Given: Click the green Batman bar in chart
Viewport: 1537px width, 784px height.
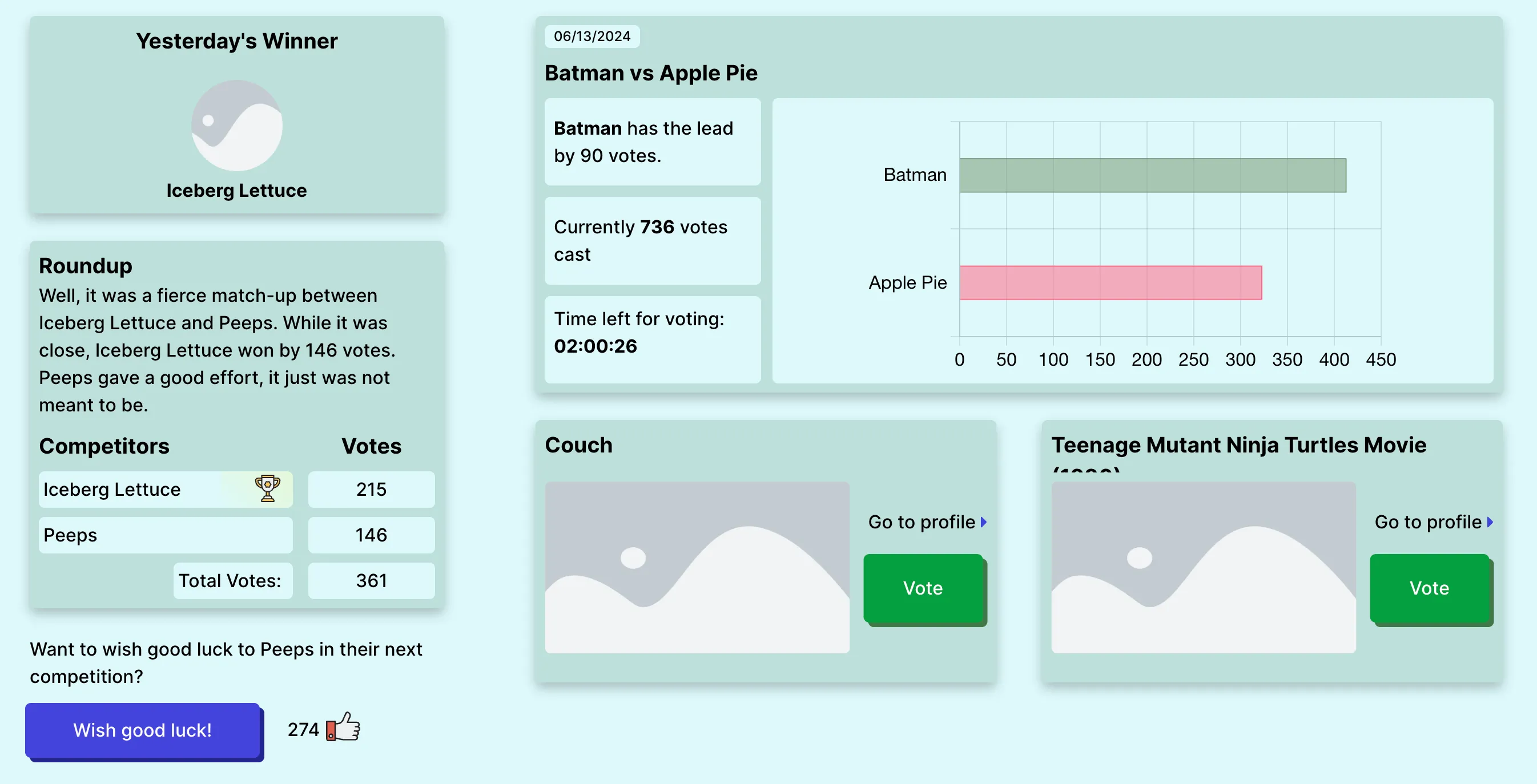Looking at the screenshot, I should pos(1152,175).
